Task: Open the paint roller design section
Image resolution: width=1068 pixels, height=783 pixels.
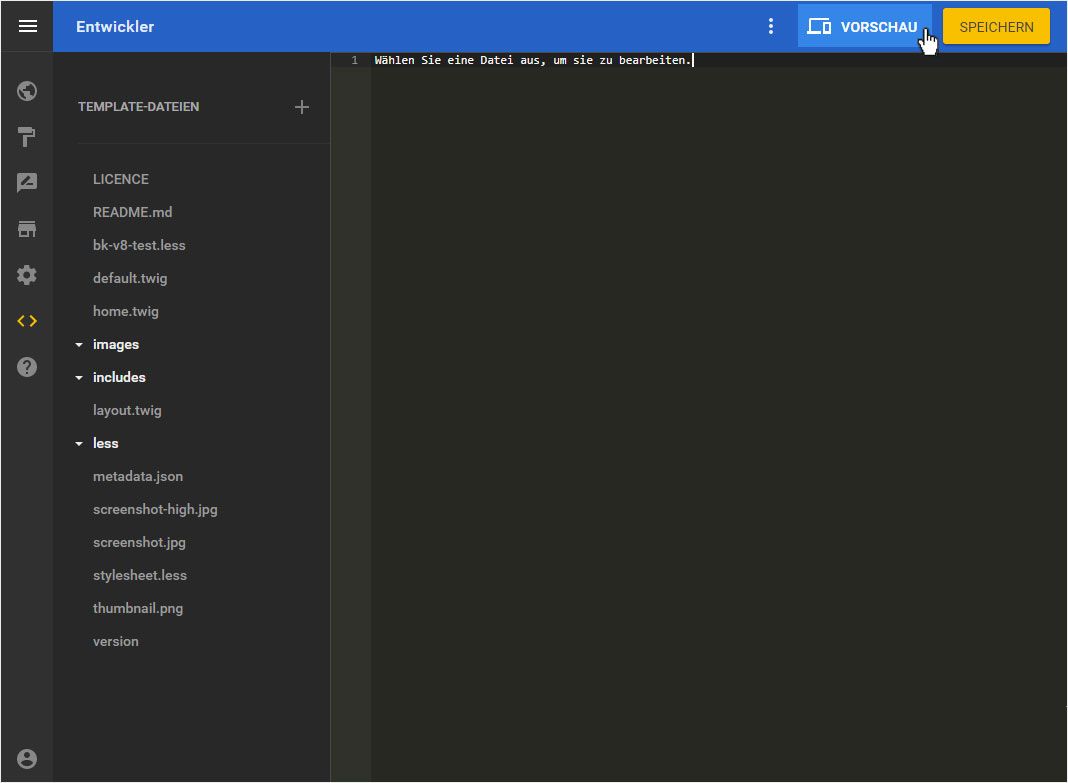Action: click(27, 137)
